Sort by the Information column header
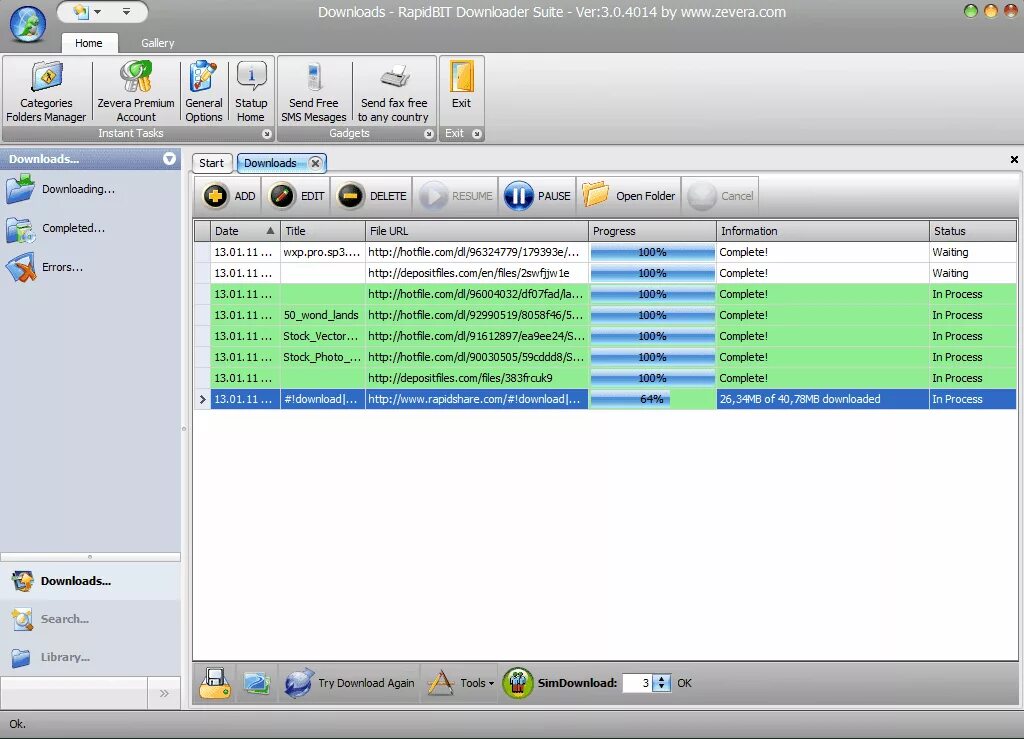The image size is (1024, 739). [x=823, y=231]
